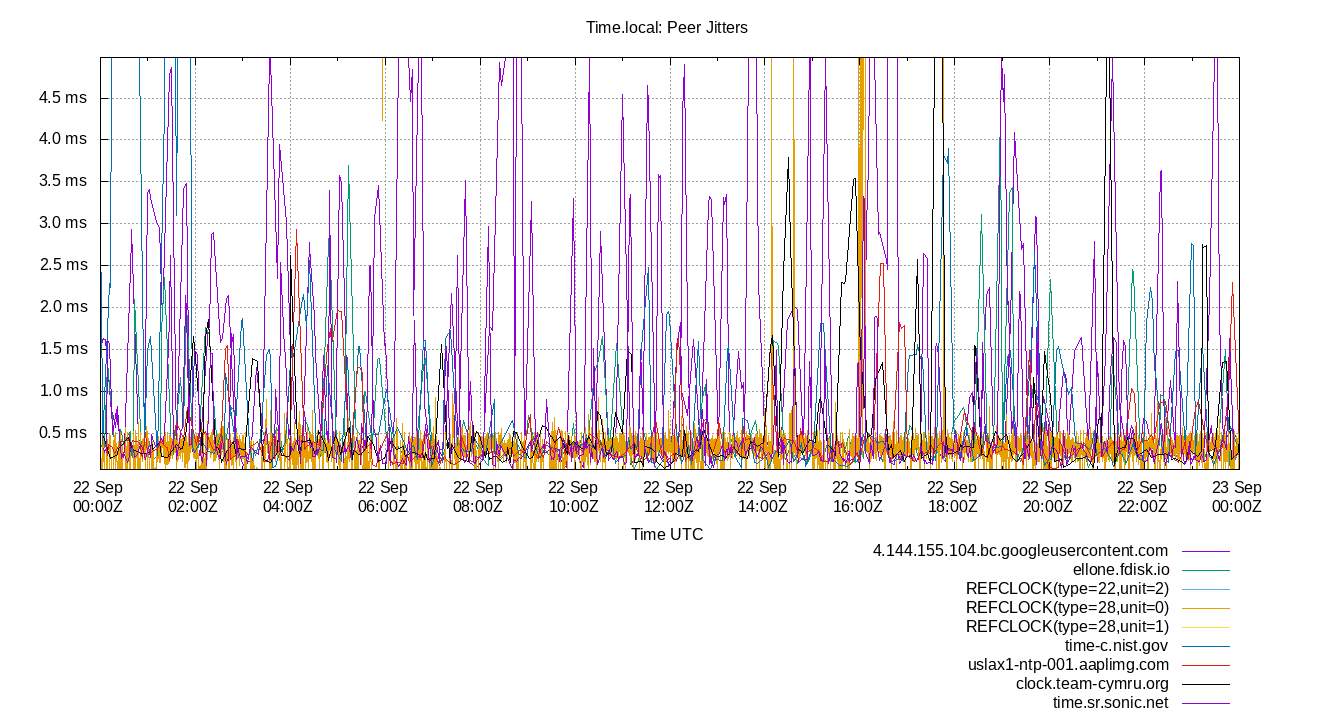Click the '22 Sep 10:00Z' time label

coord(573,497)
